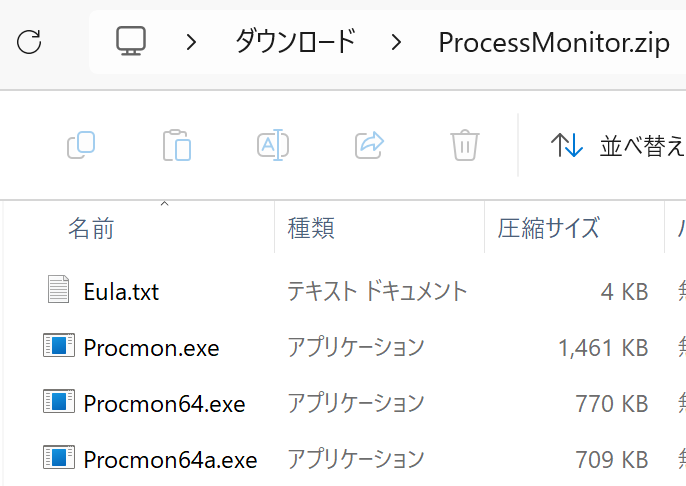Click テキスト ドキュメント type cell
The width and height of the screenshot is (686, 486).
(377, 291)
